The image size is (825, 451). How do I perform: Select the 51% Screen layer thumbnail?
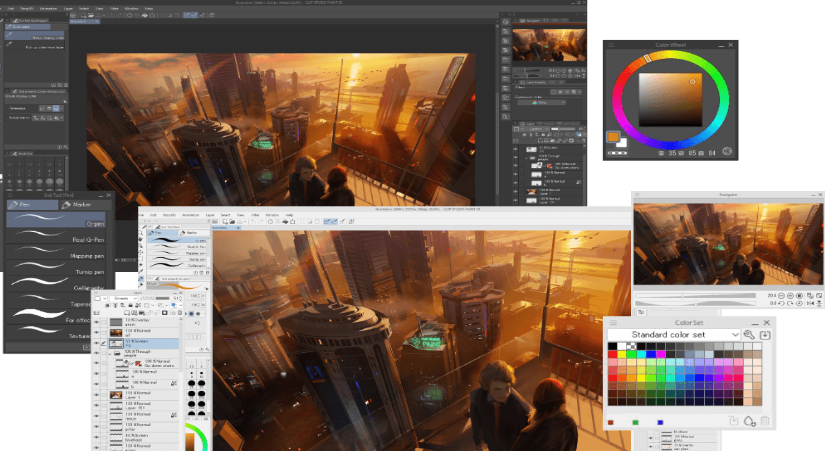pyautogui.click(x=116, y=343)
